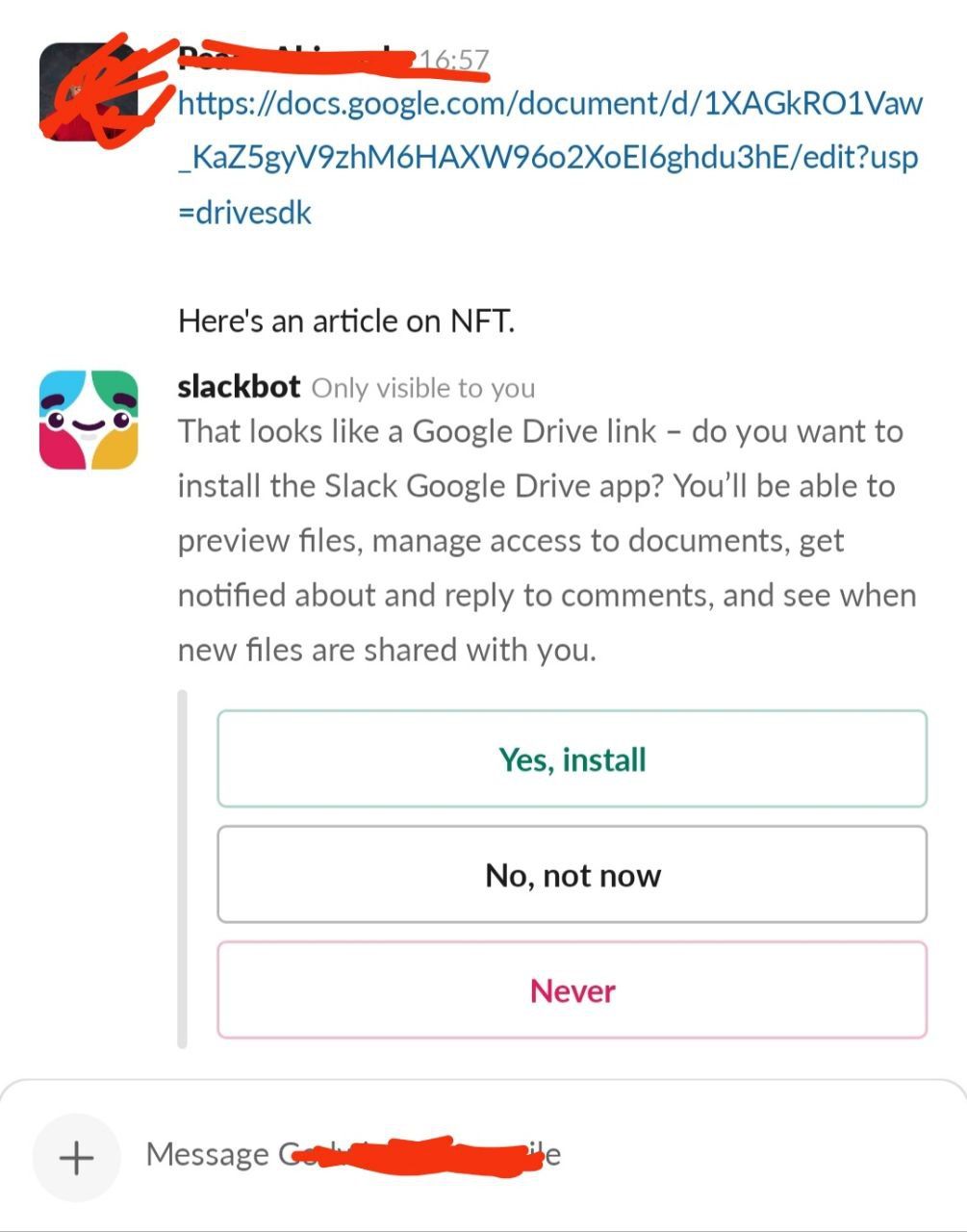This screenshot has height=1232, width=967.
Task: Click 'Yes, install' button
Action: point(572,759)
